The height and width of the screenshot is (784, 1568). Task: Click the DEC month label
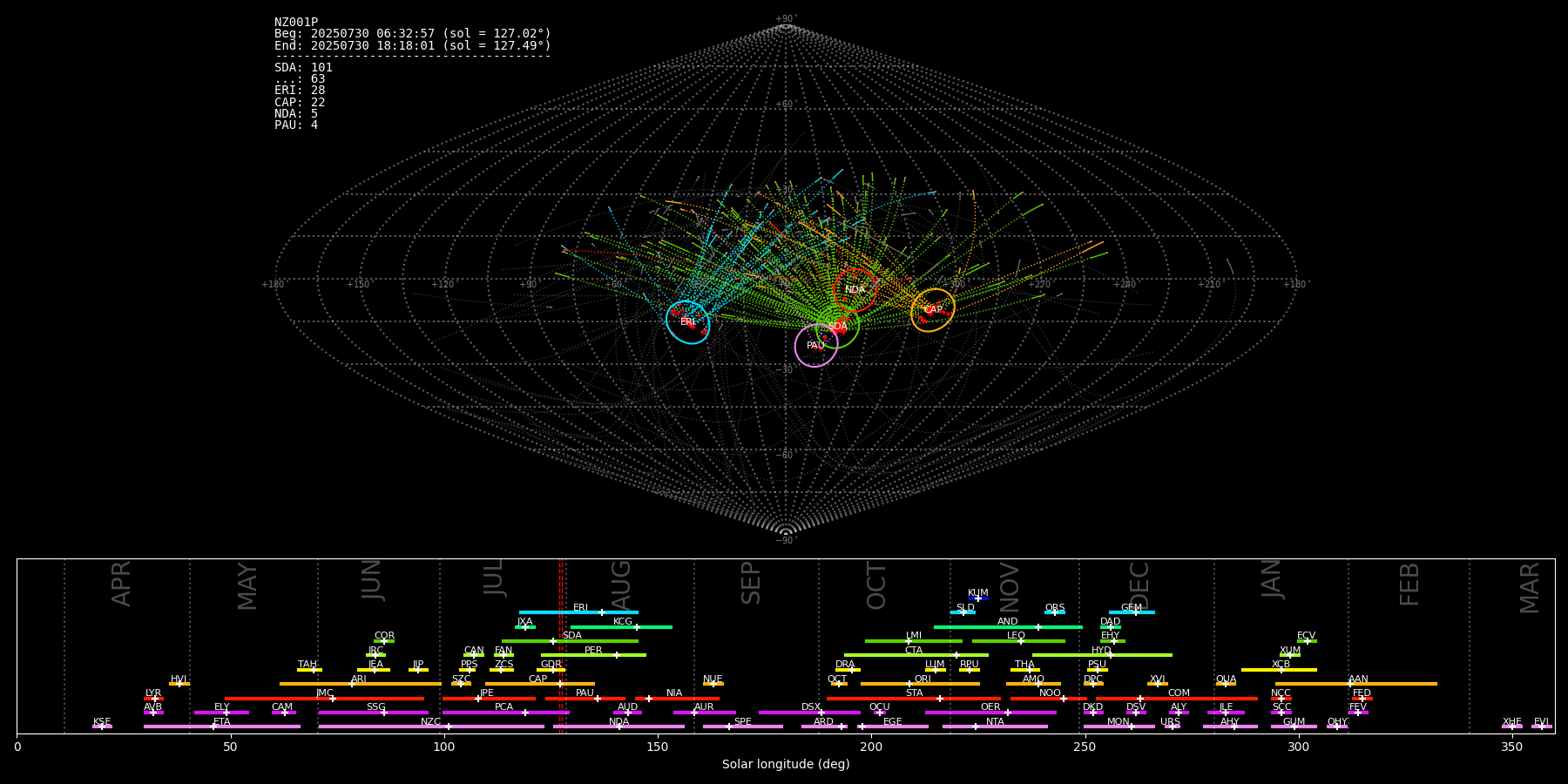(1139, 585)
